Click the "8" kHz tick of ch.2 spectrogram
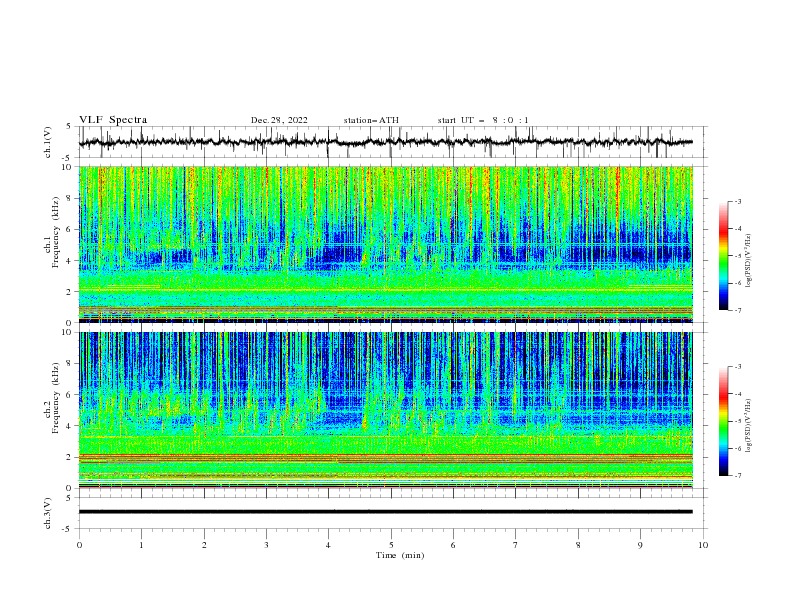The height and width of the screenshot is (612, 792). point(70,364)
